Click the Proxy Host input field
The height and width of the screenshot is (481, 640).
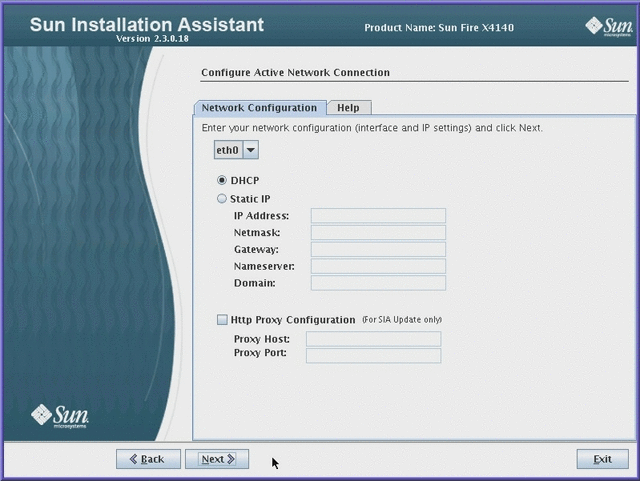point(373,339)
